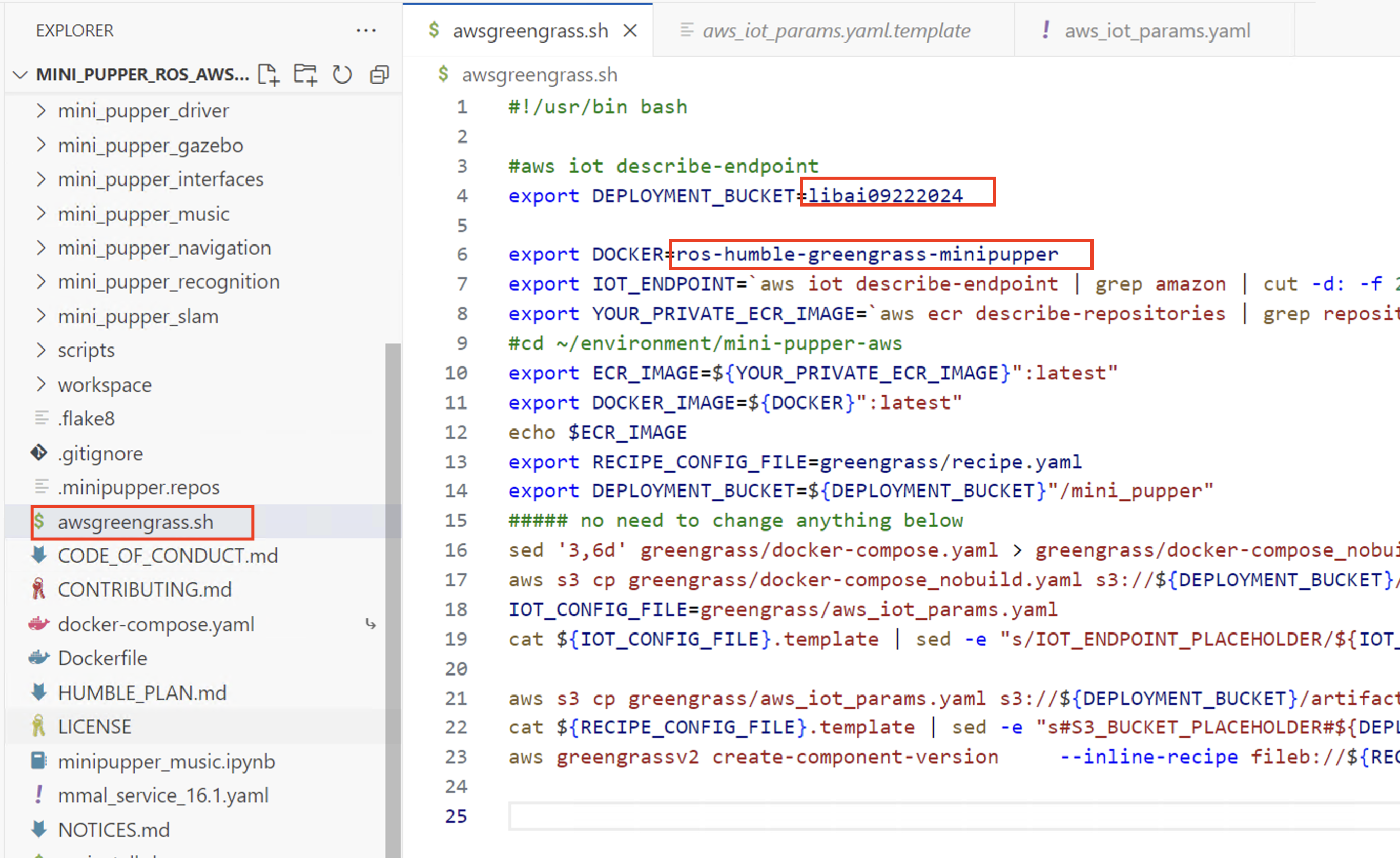The image size is (1400, 858).
Task: Open .gitignore file in the tree
Action: (x=100, y=453)
